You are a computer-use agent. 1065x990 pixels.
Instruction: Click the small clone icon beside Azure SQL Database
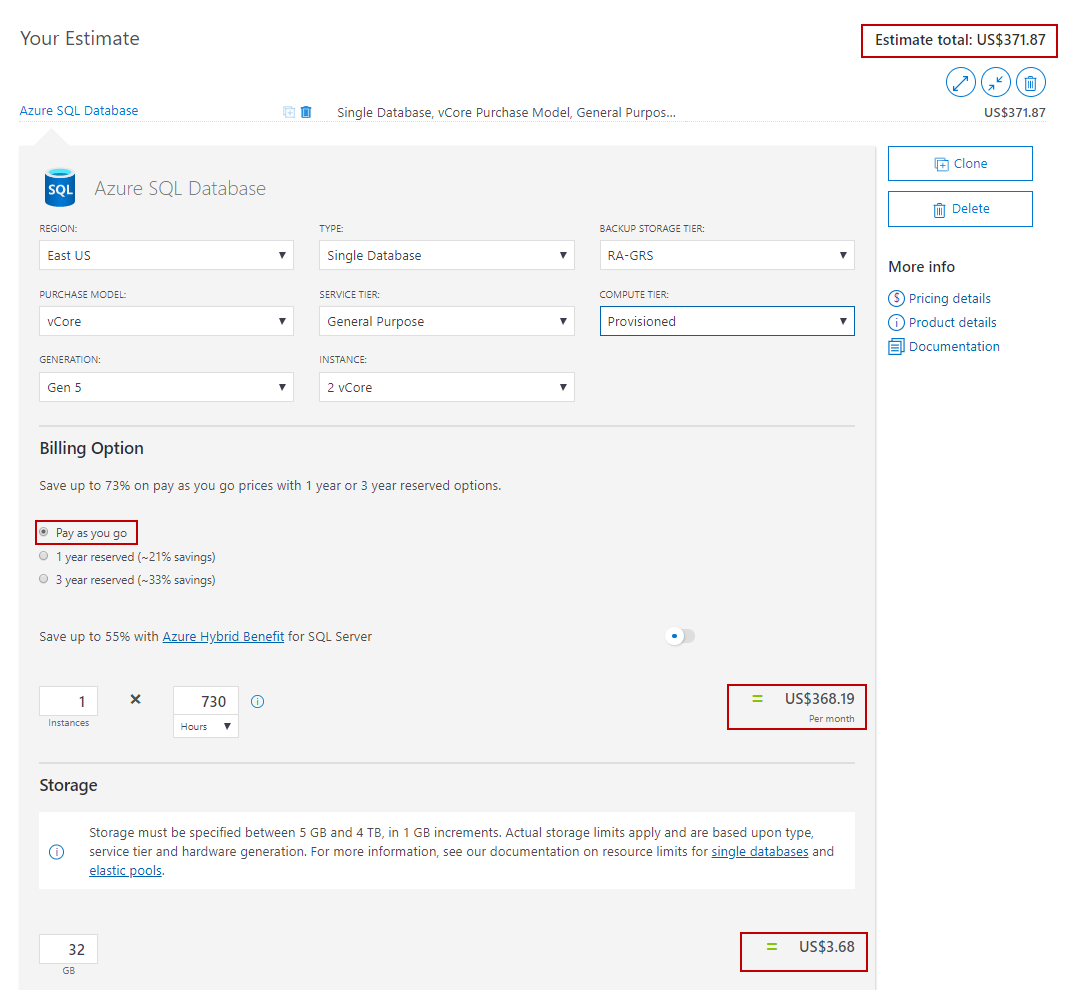point(289,112)
